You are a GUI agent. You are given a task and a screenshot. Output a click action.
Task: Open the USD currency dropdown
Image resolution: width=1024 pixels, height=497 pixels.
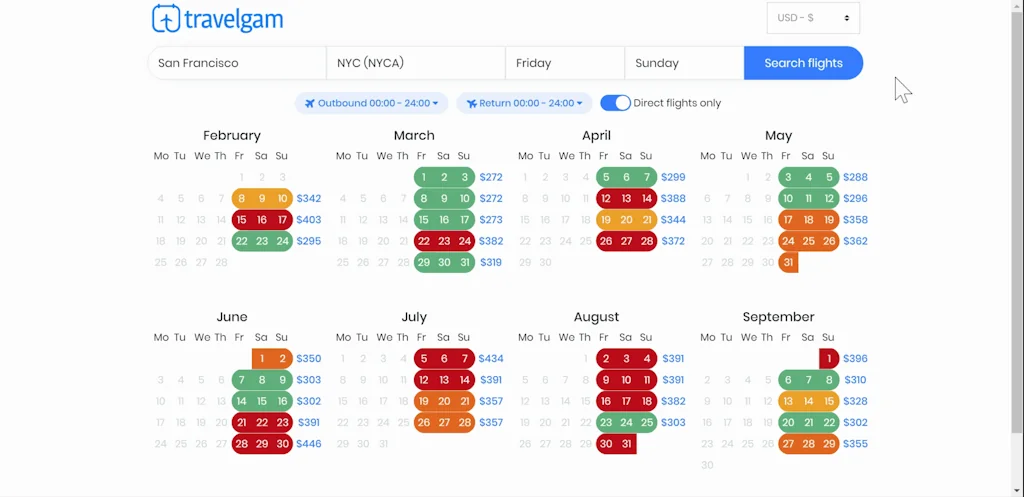[x=813, y=18]
